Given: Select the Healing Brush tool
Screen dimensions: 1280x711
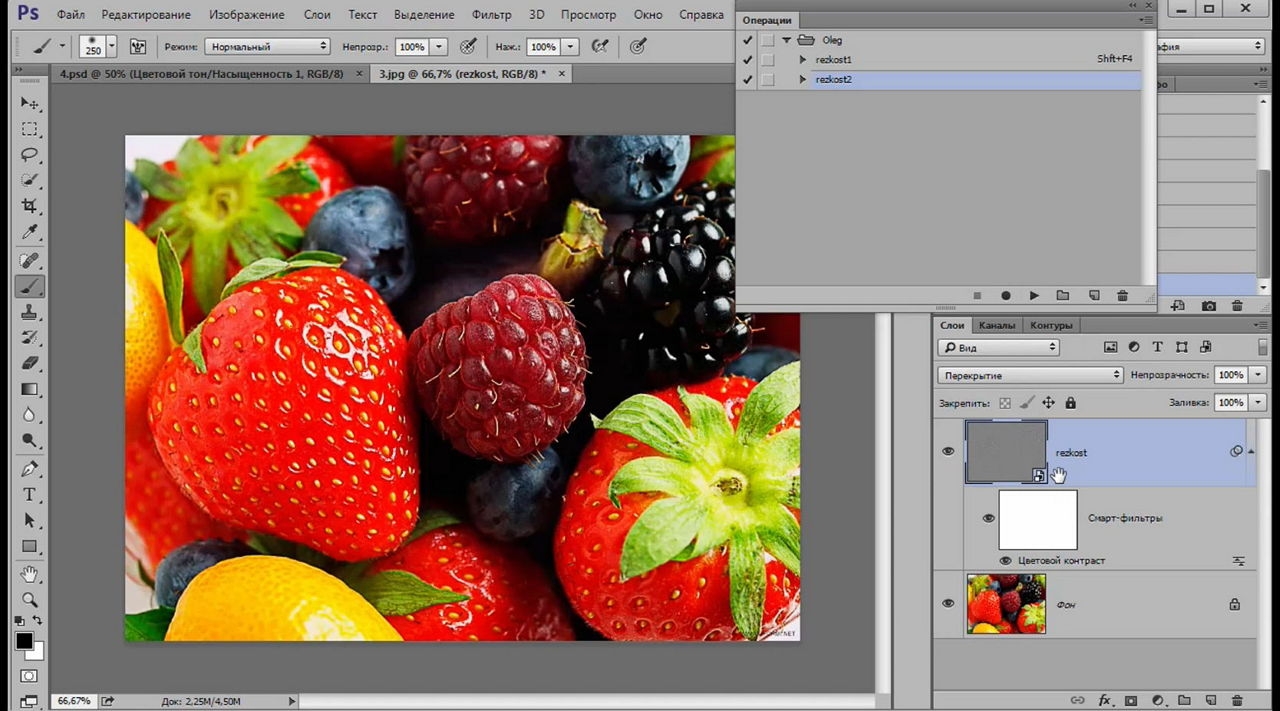Looking at the screenshot, I should (30, 261).
